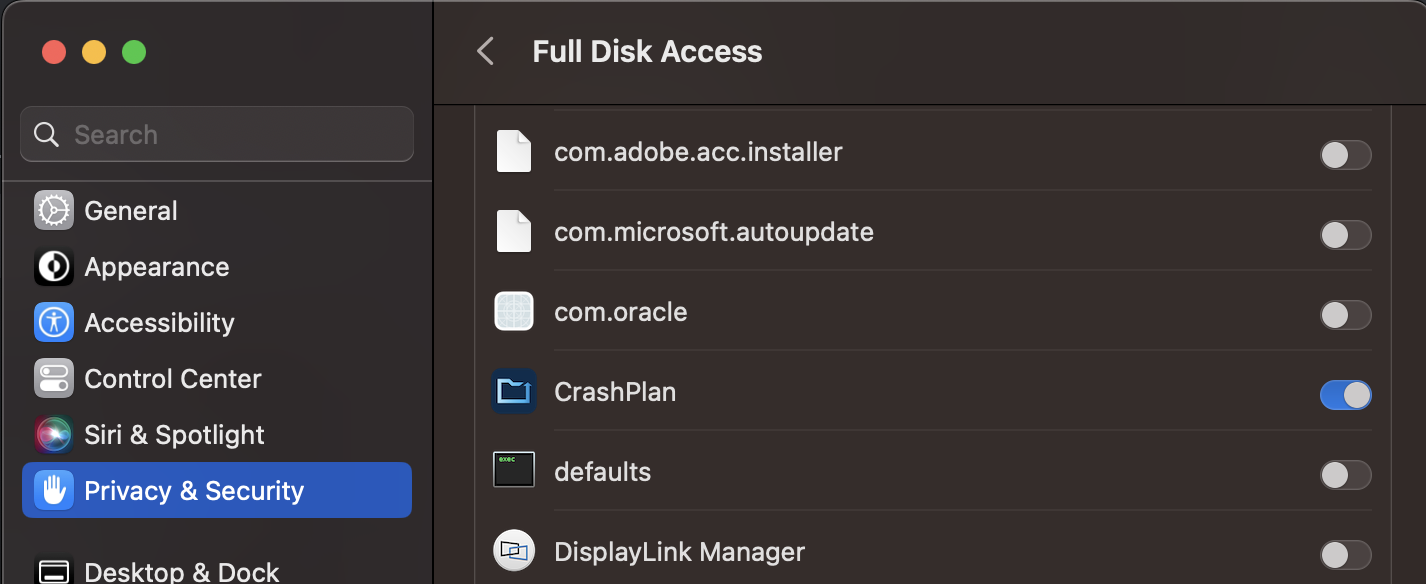Screen dimensions: 1426x584
Task: Select the Siri & Spotlight icon
Action: point(54,434)
